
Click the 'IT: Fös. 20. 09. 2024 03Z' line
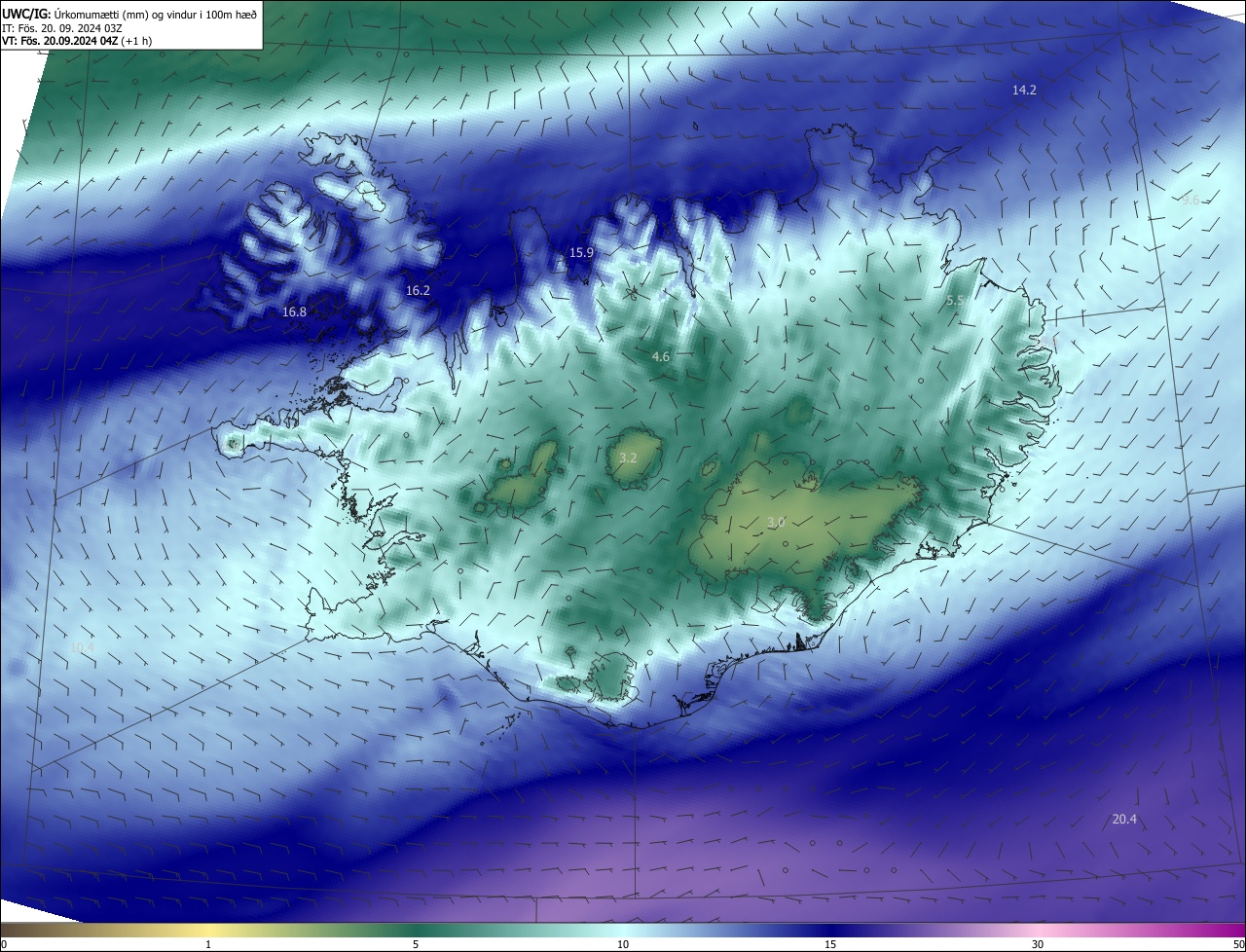coord(62,27)
